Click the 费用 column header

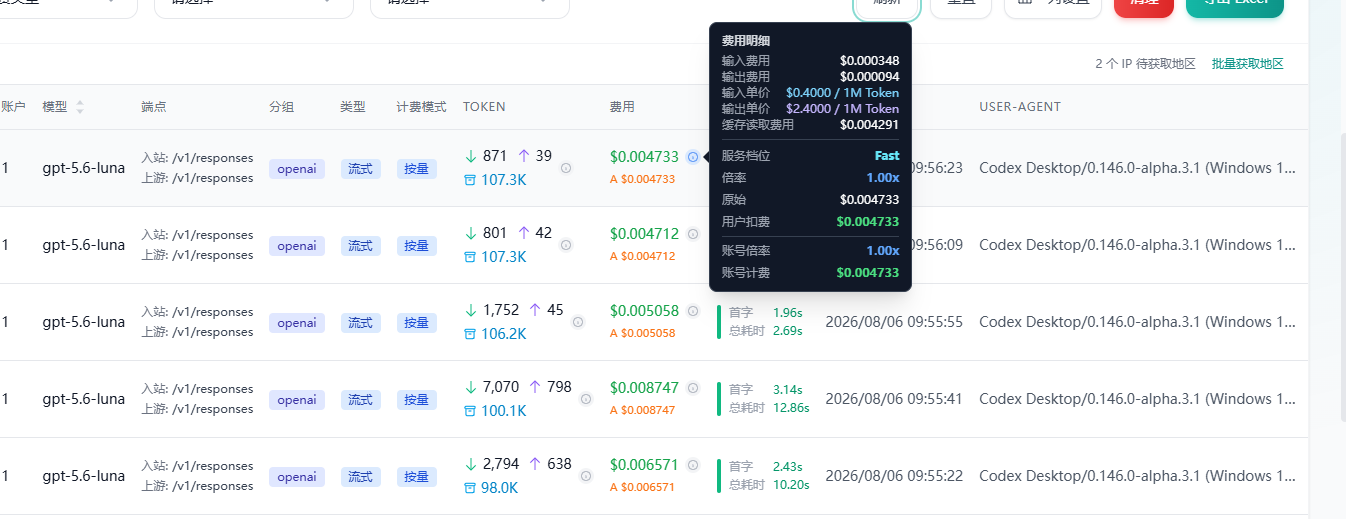pyautogui.click(x=622, y=107)
